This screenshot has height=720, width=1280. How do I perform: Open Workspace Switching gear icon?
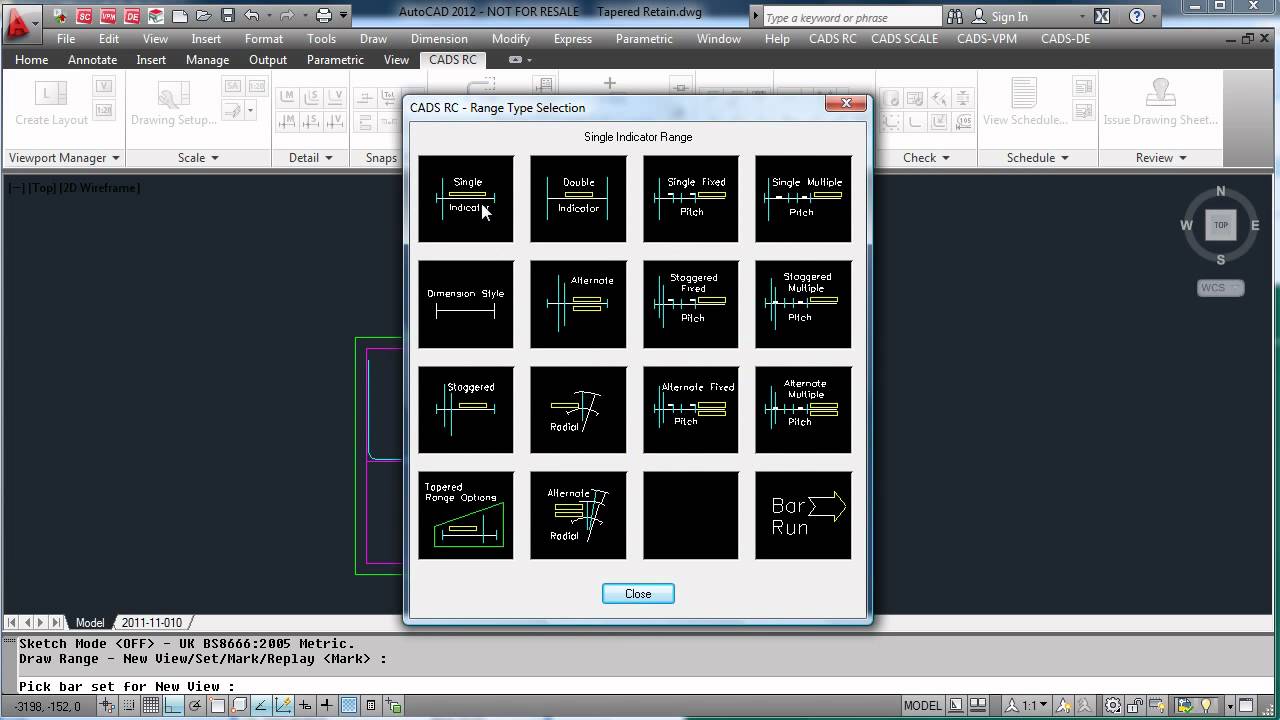pos(1113,706)
